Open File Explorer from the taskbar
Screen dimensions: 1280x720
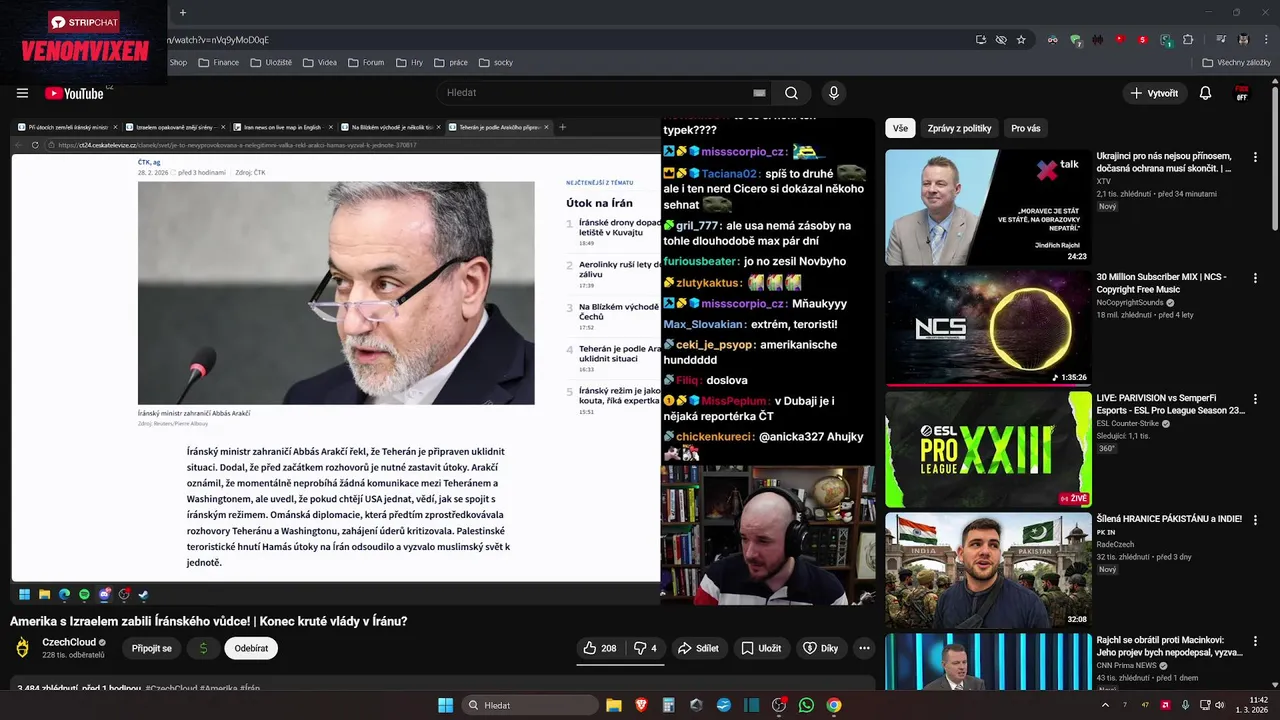(614, 705)
